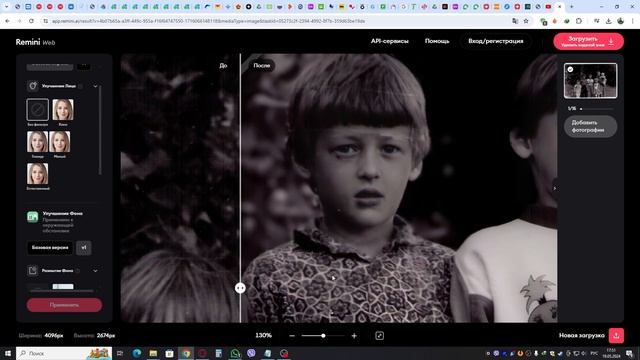The height and width of the screenshot is (360, 640).
Task: Click the before/after comparison slider handle
Action: 240,288
